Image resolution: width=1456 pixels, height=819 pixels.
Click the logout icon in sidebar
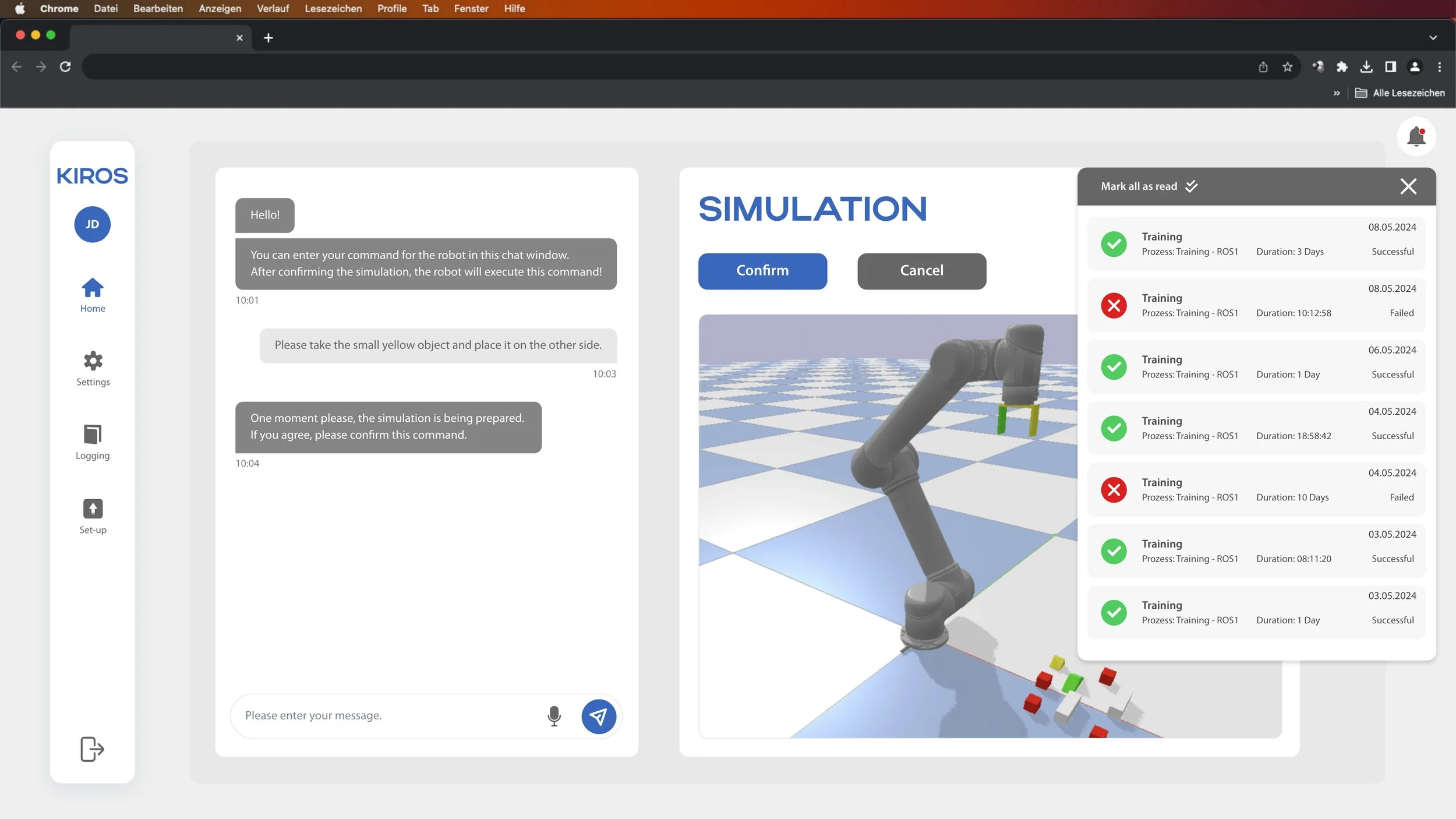[92, 749]
